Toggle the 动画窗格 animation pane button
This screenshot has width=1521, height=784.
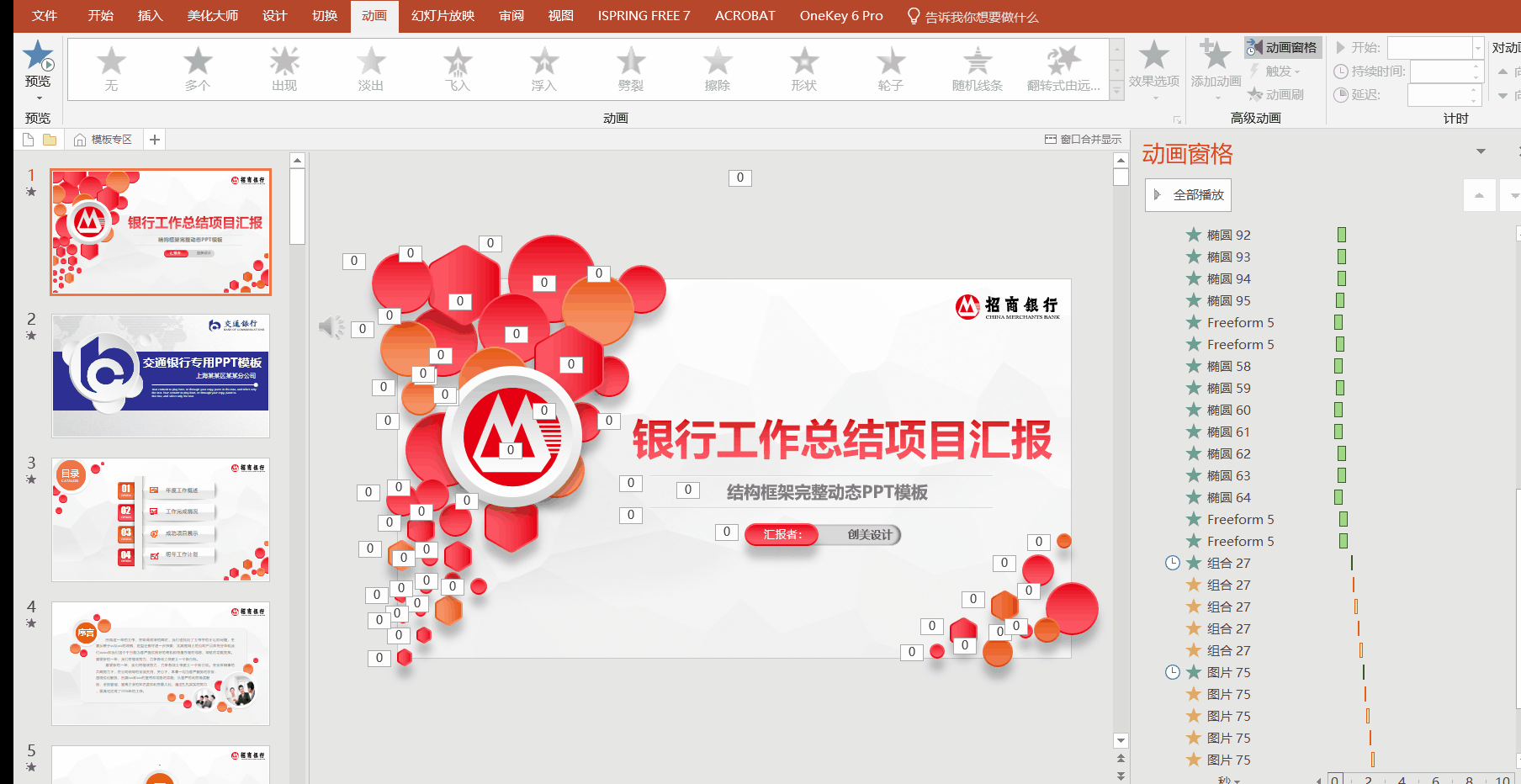pyautogui.click(x=1283, y=47)
